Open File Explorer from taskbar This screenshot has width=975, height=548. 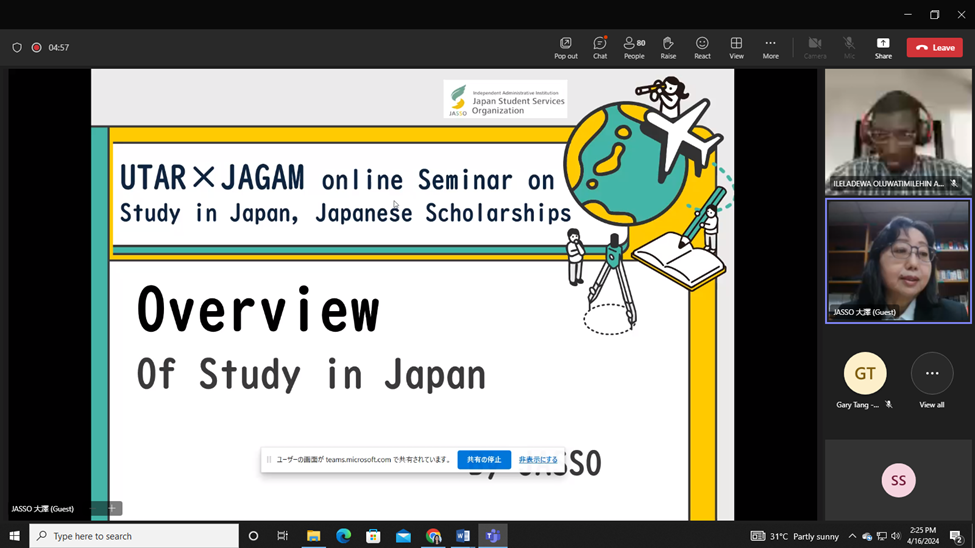coord(313,536)
